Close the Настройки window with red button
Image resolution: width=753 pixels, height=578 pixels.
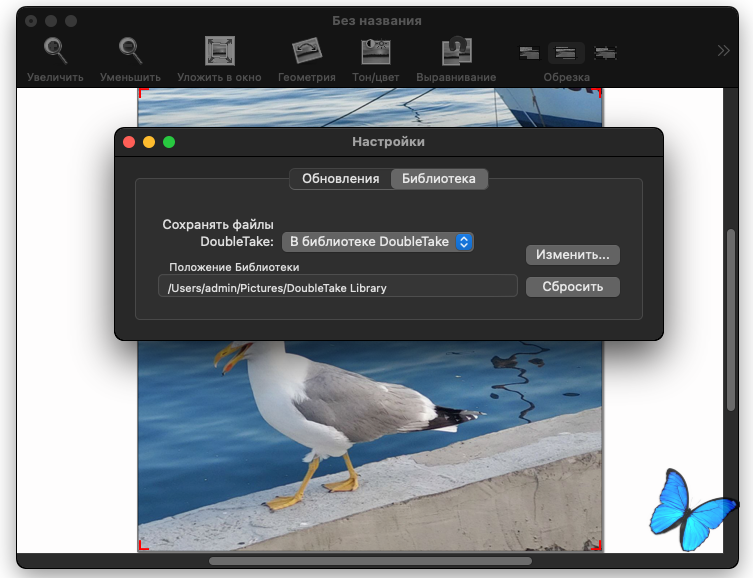click(129, 142)
